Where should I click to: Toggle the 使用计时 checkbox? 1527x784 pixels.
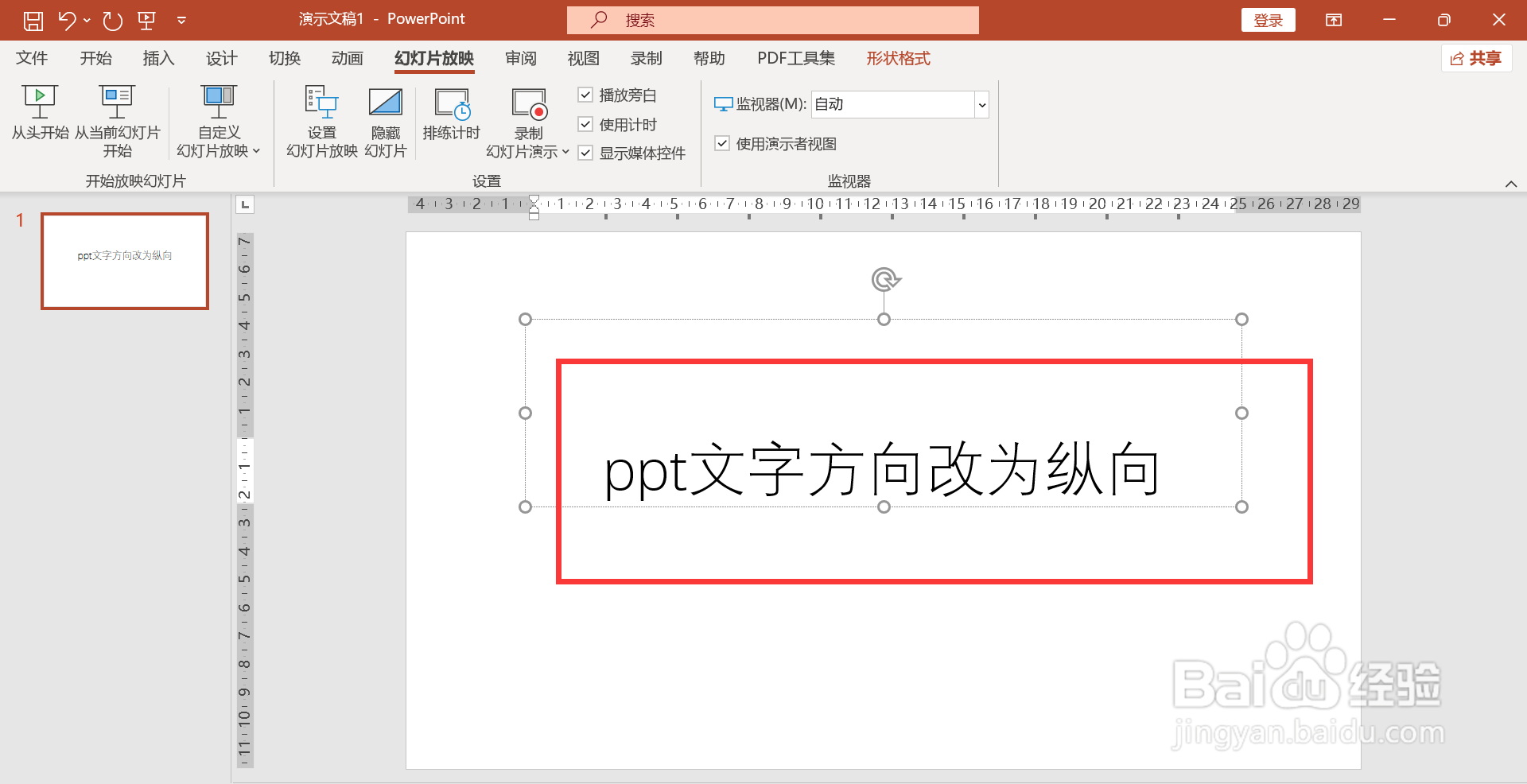pyautogui.click(x=585, y=124)
